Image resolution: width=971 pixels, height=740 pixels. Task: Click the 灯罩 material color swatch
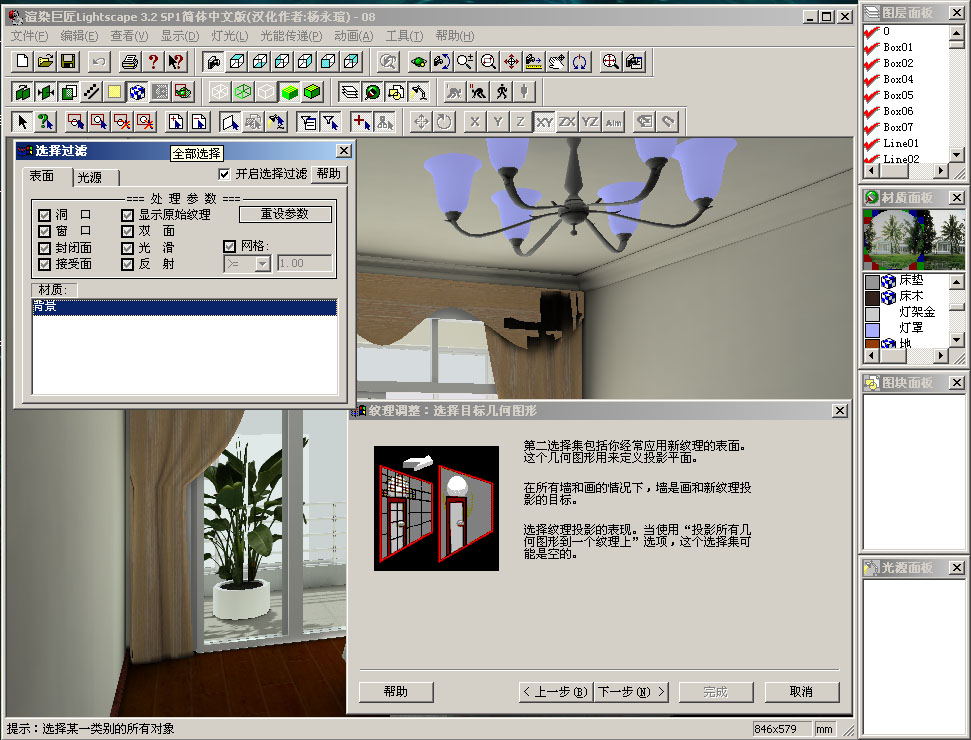point(873,329)
